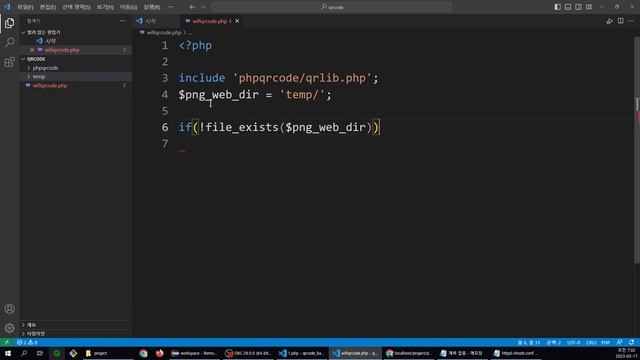Open Chrome icon on the taskbar

[x=143, y=353]
